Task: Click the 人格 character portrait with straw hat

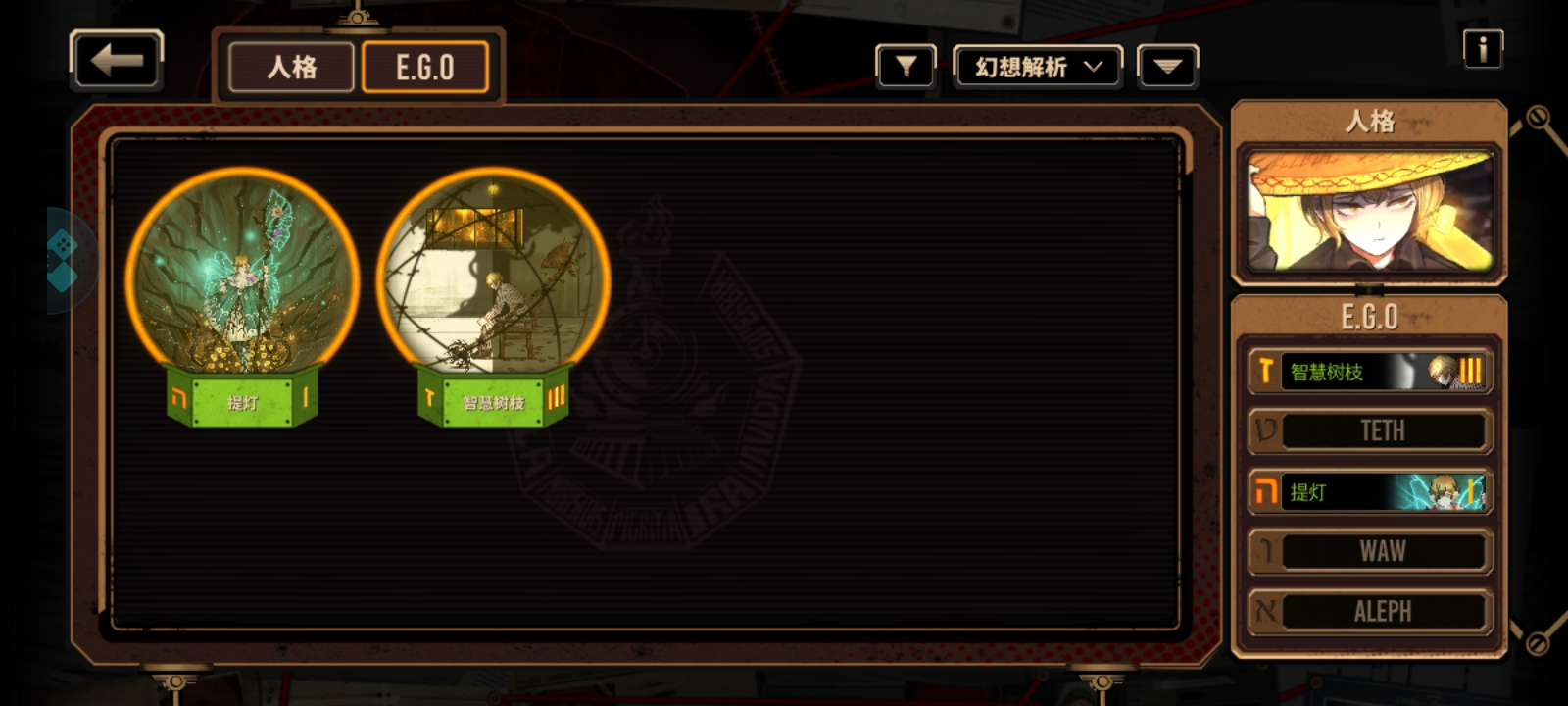Action: 1369,211
